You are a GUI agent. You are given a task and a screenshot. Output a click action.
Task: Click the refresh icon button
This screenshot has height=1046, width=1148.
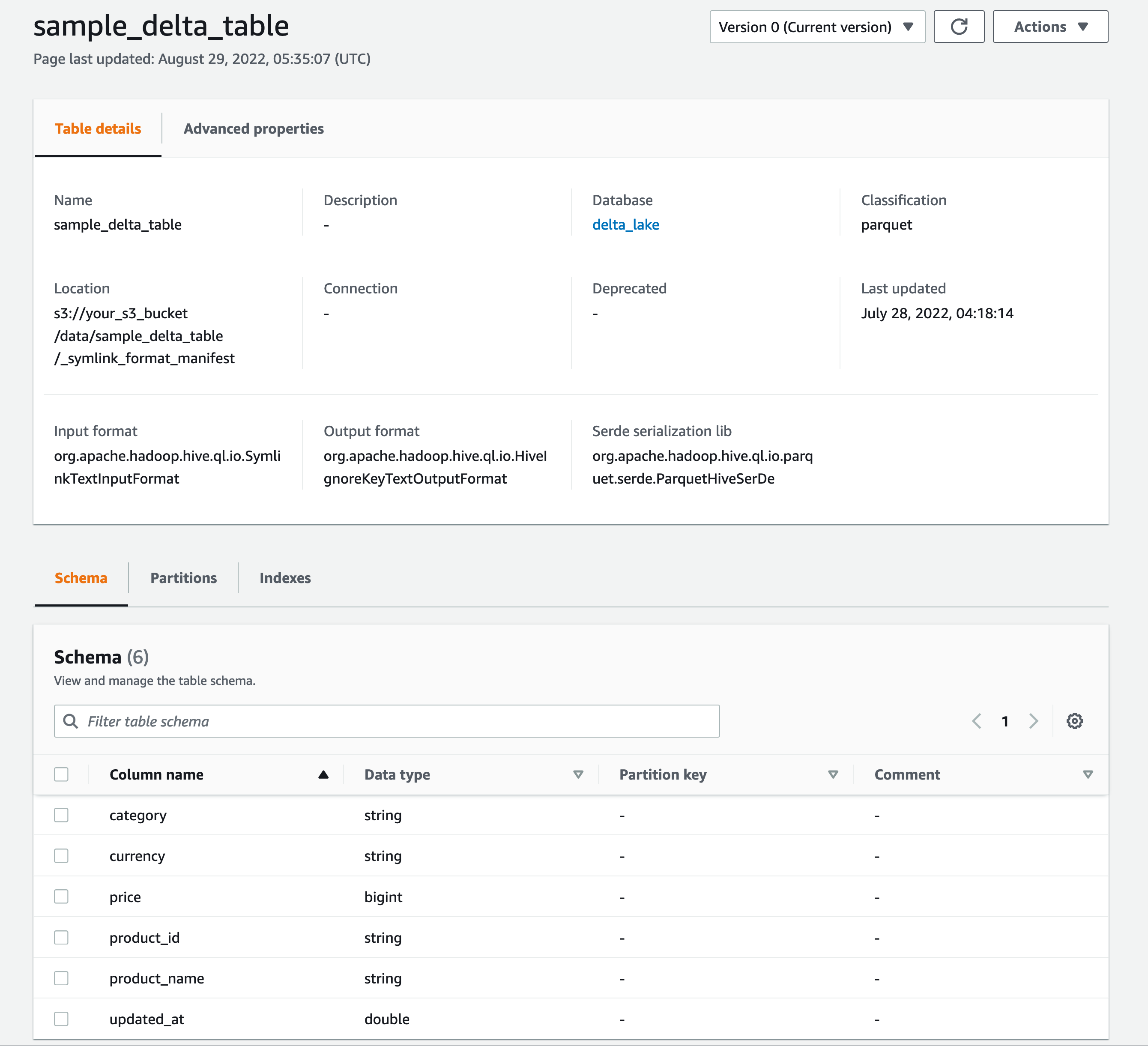click(x=958, y=27)
